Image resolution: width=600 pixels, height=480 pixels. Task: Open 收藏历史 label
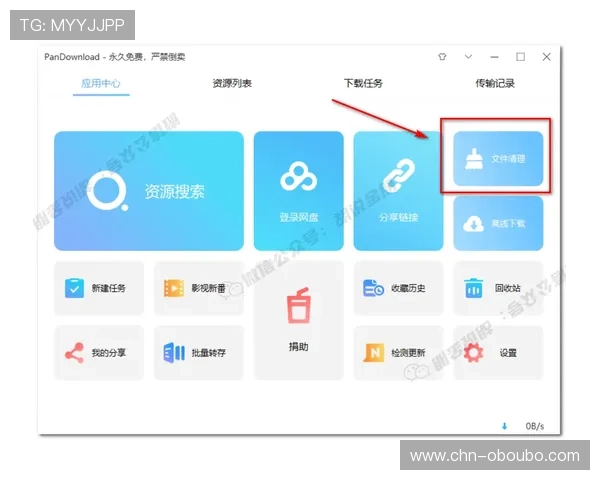(x=408, y=288)
